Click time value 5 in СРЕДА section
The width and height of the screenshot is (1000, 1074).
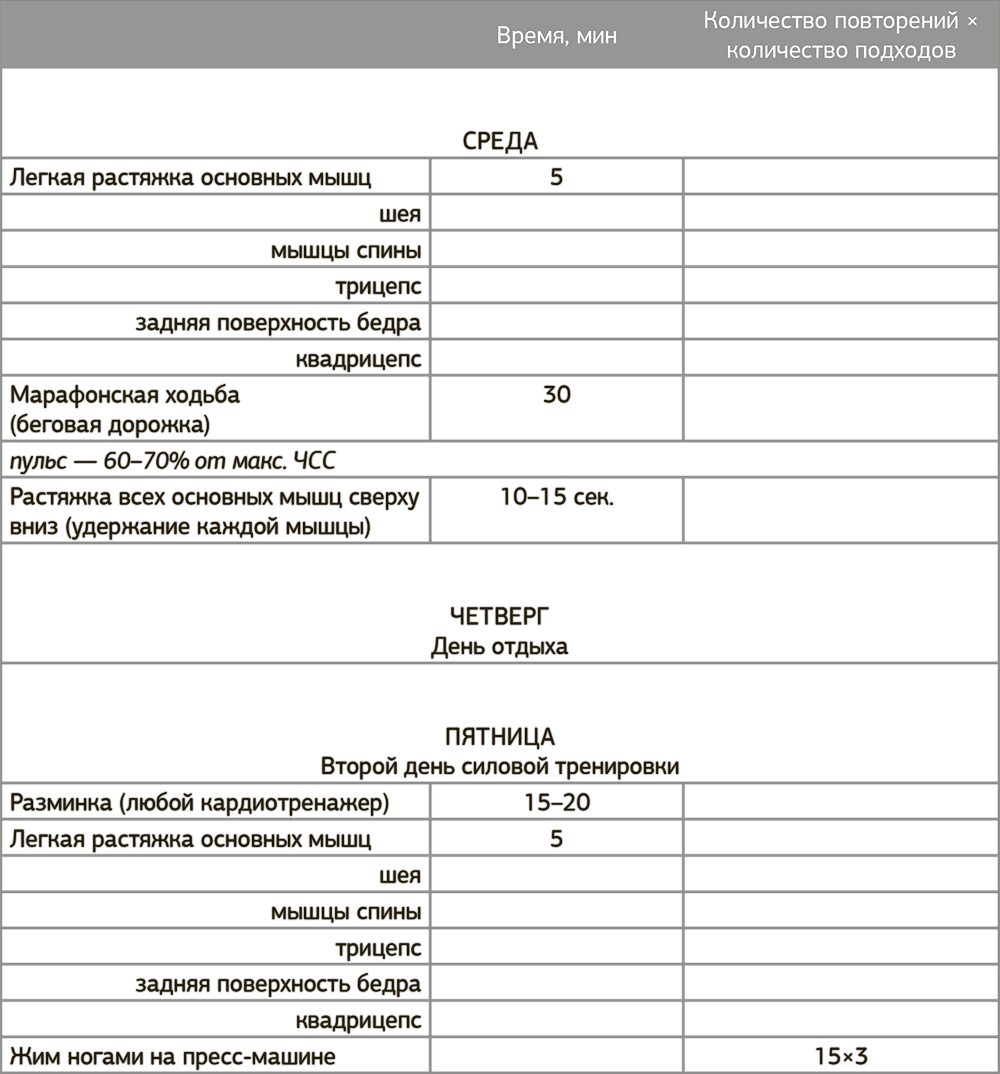click(x=557, y=177)
